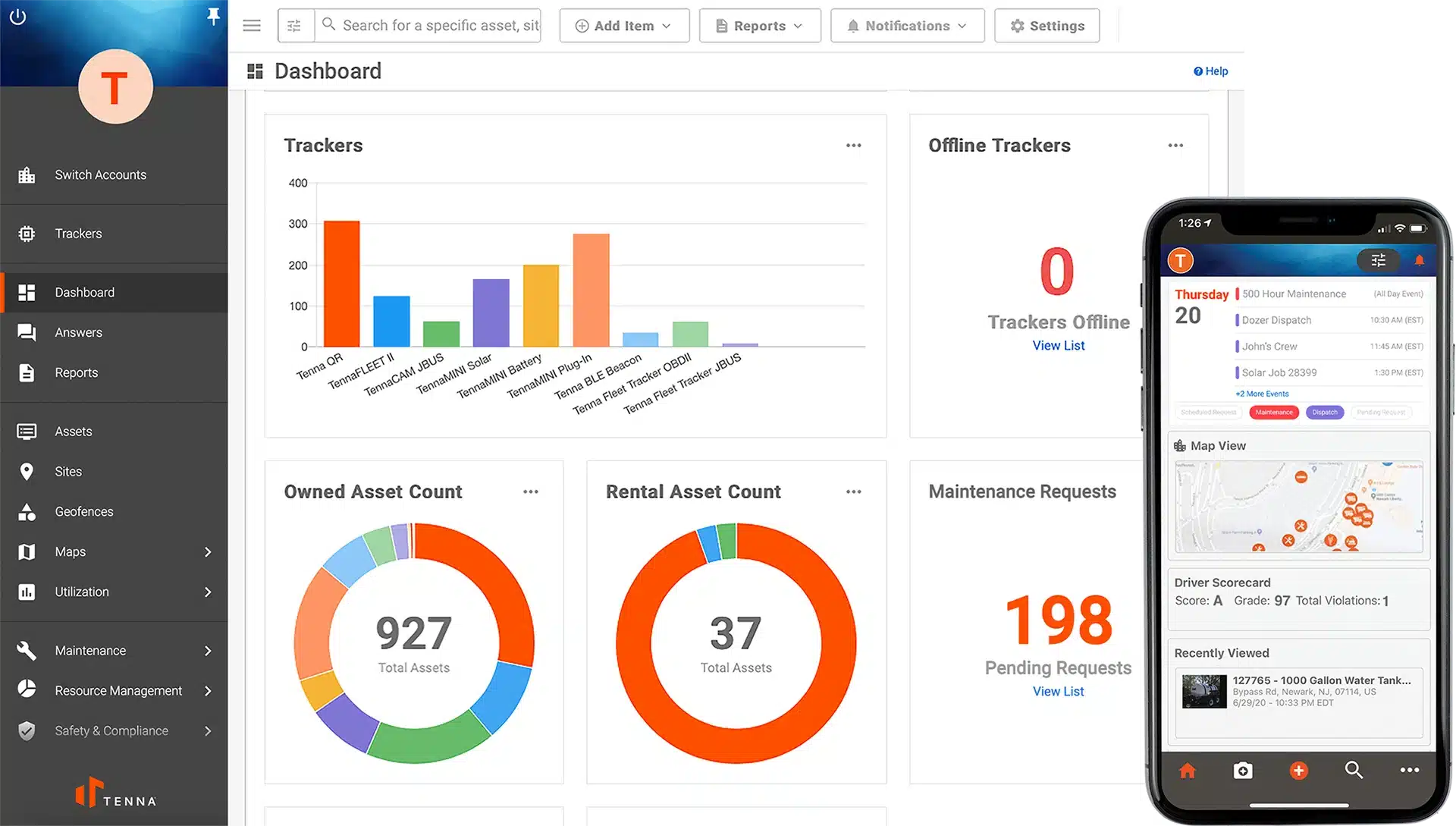Open the Reports dropdown in top bar

pos(760,26)
